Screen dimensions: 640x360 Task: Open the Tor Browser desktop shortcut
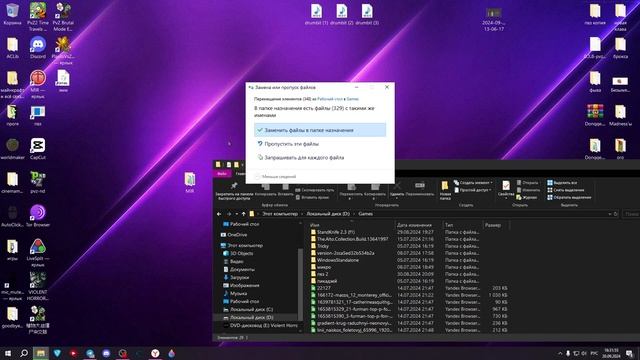(38, 216)
